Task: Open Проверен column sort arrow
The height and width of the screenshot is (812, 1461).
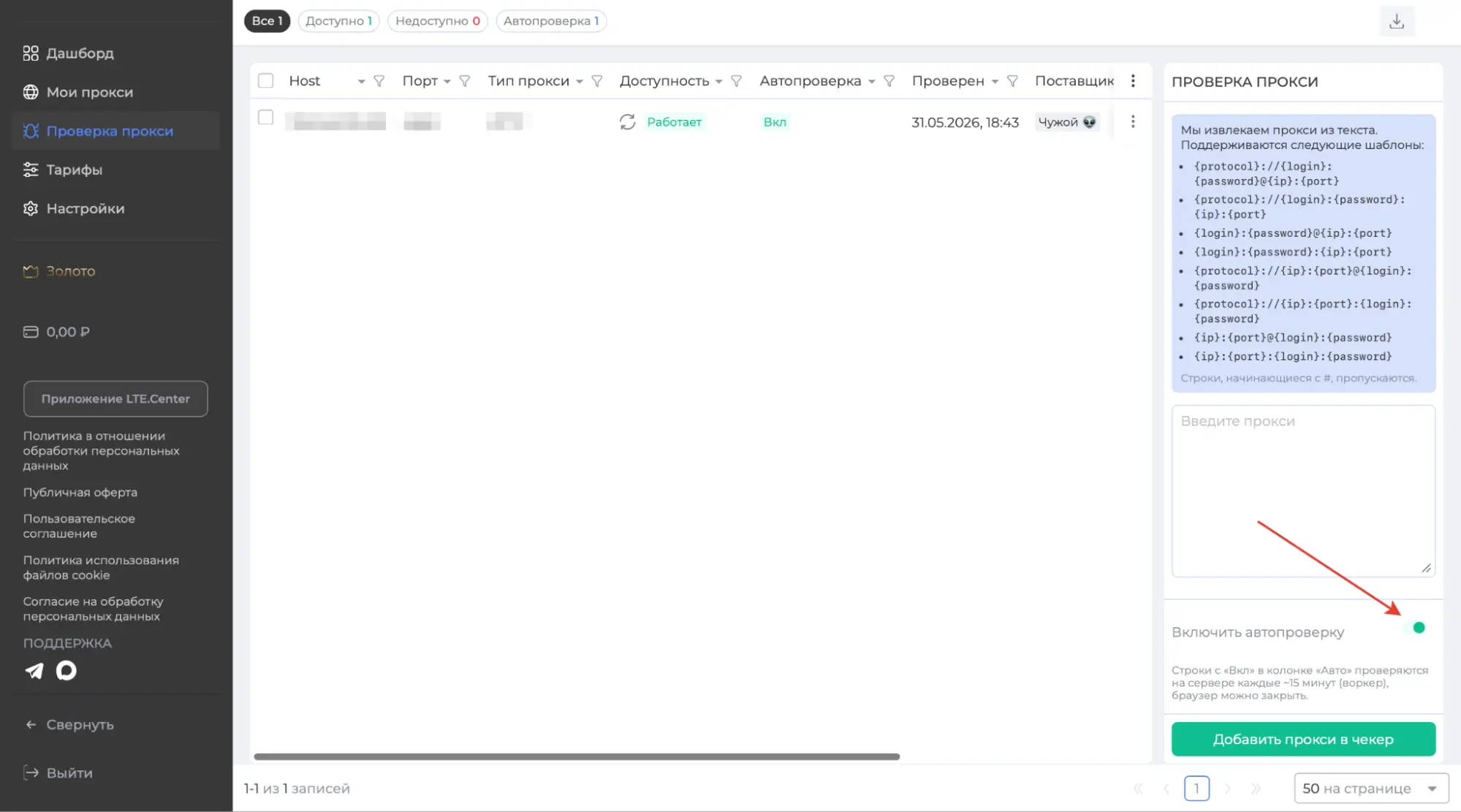Action: (x=995, y=82)
